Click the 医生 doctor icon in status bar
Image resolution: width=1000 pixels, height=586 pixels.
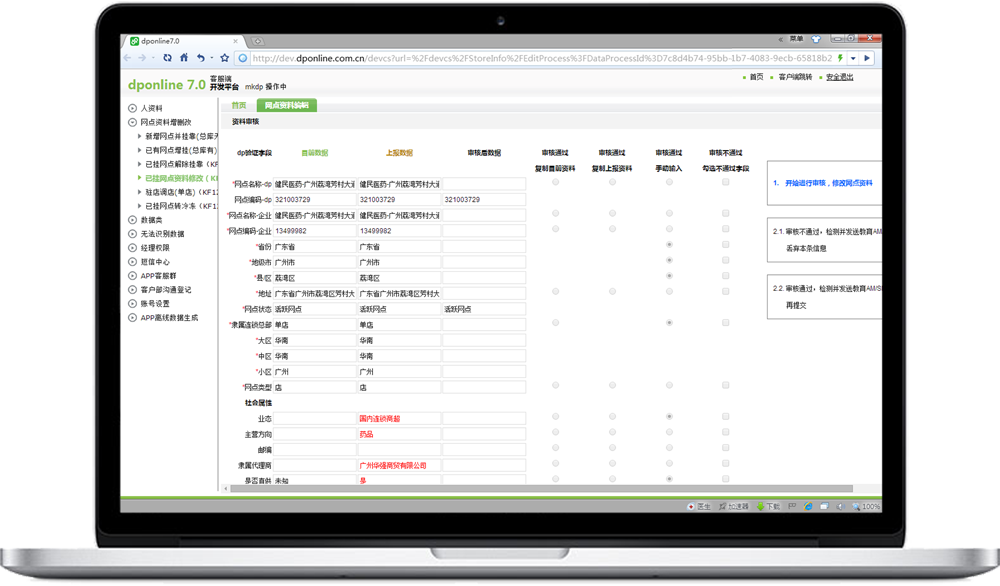click(x=692, y=507)
